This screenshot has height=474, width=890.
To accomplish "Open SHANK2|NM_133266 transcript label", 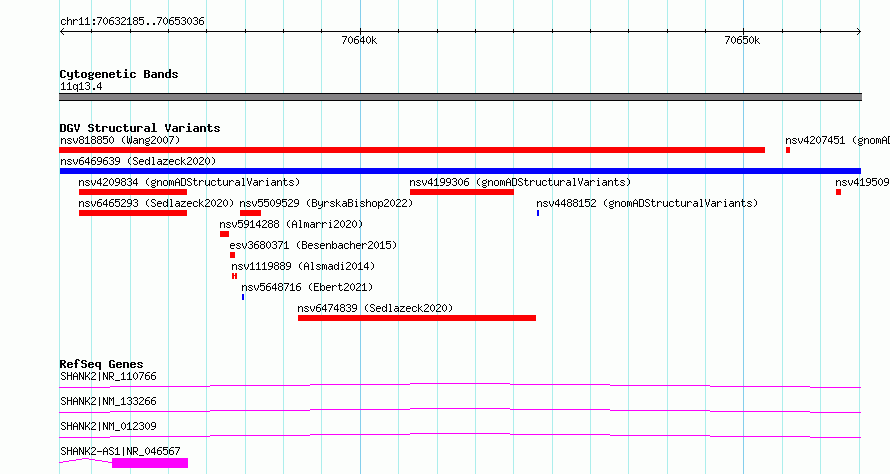I will [x=108, y=401].
